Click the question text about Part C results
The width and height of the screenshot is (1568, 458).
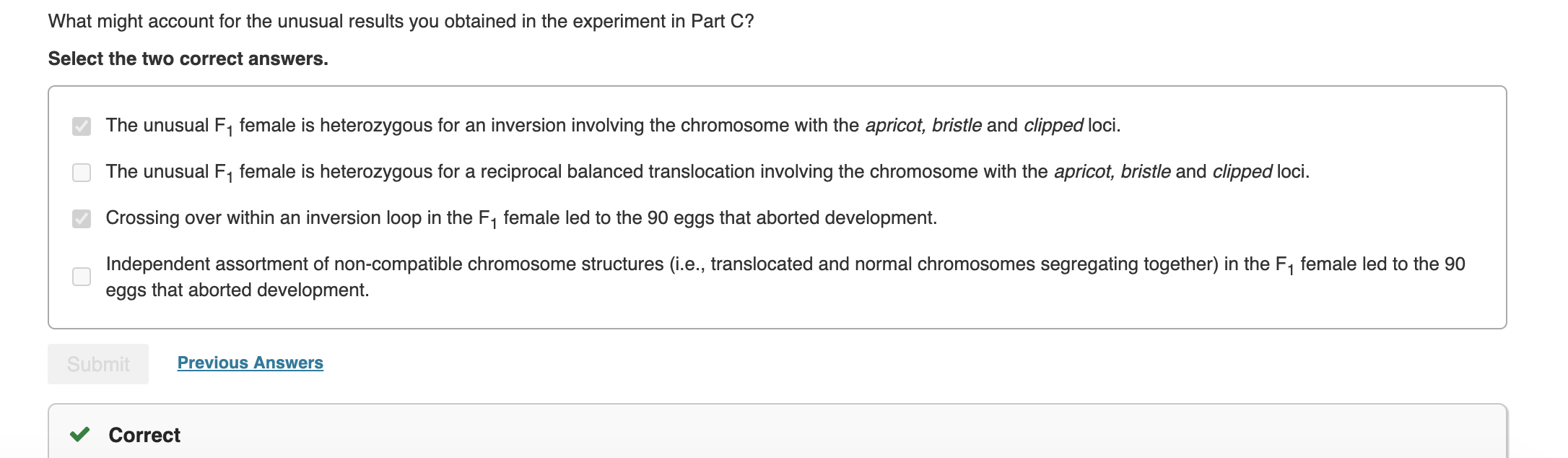[398, 21]
